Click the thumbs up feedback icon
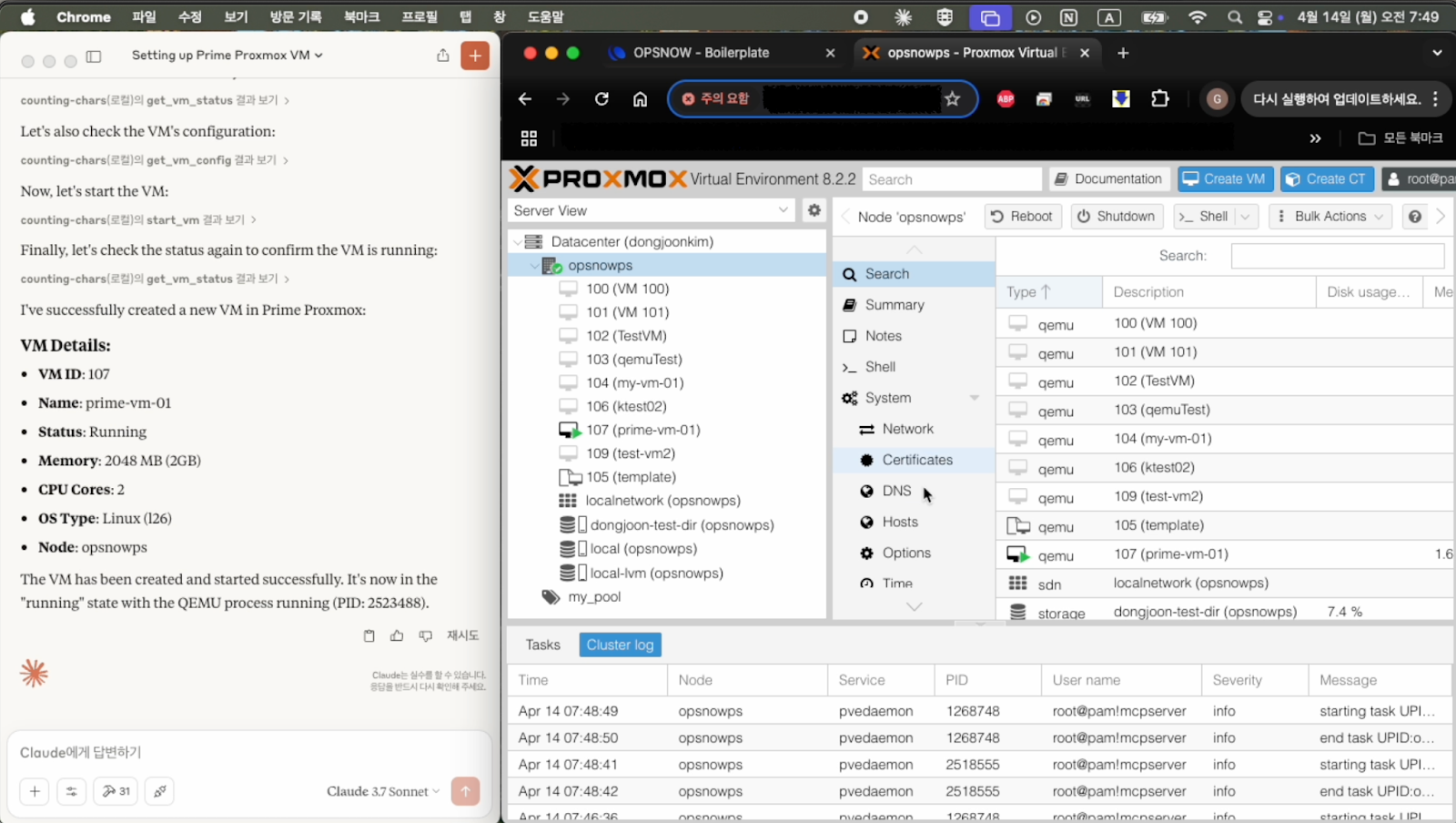Viewport: 1456px width, 823px height. tap(397, 635)
